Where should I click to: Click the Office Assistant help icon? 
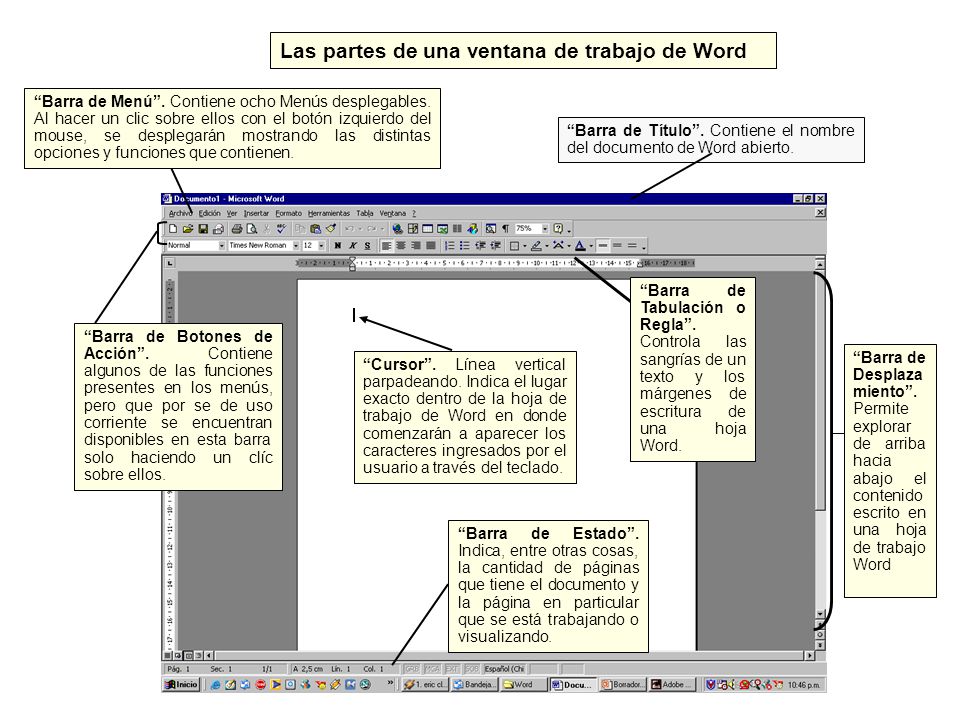point(558,228)
